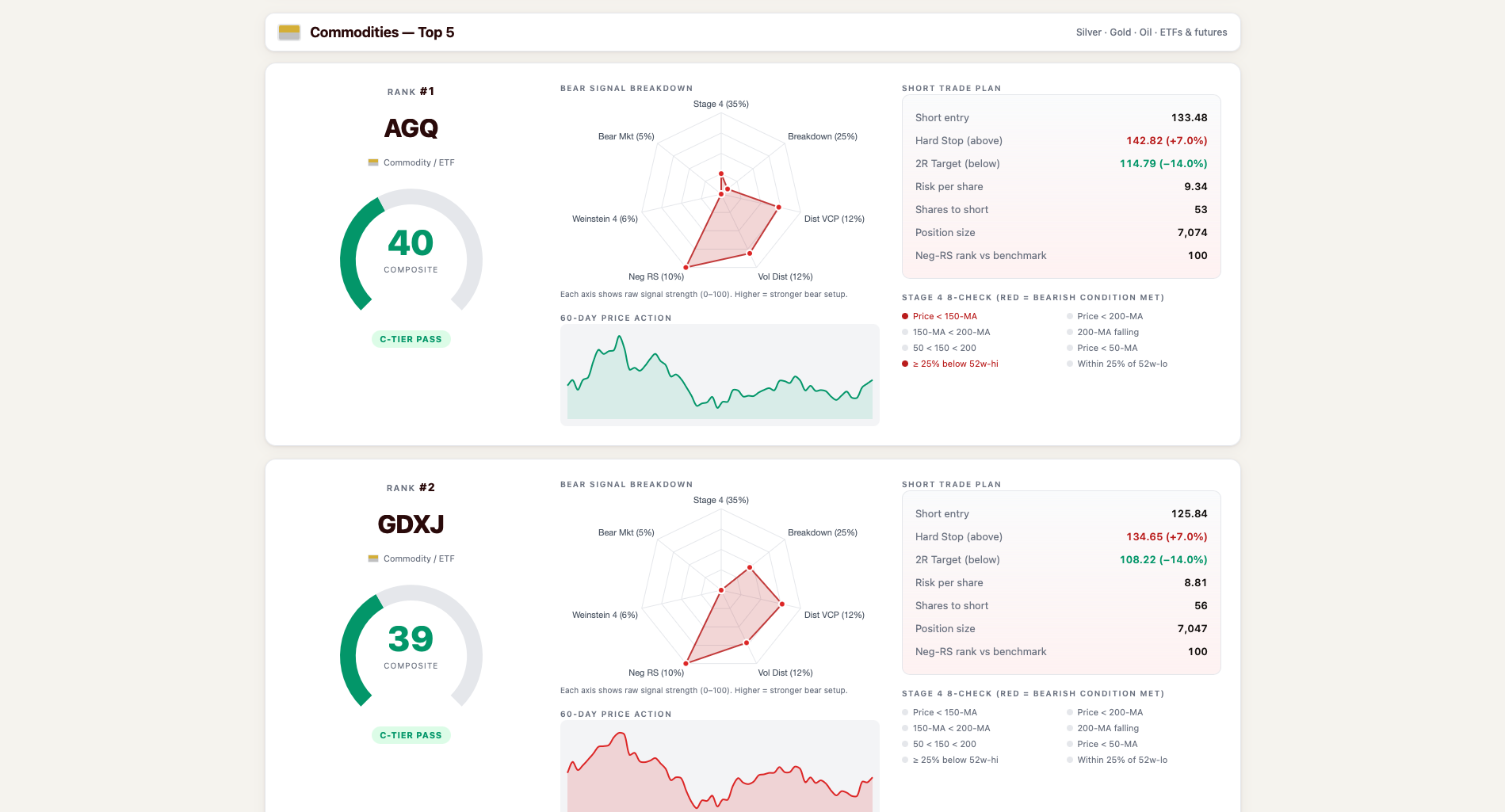
Task: Click the GDXJ composite score gauge showing 39
Action: [411, 647]
